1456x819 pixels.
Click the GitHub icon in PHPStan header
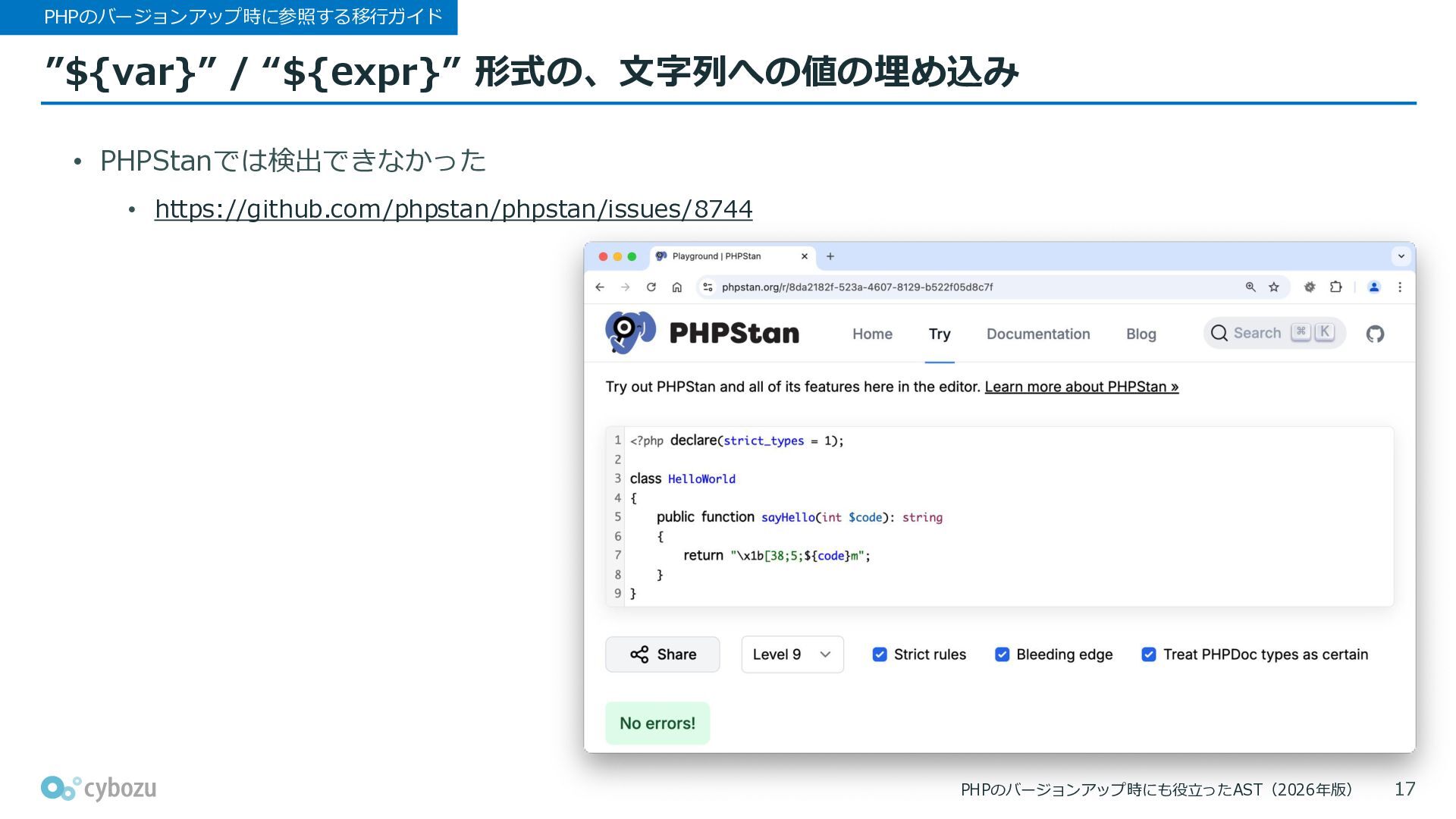point(1375,334)
